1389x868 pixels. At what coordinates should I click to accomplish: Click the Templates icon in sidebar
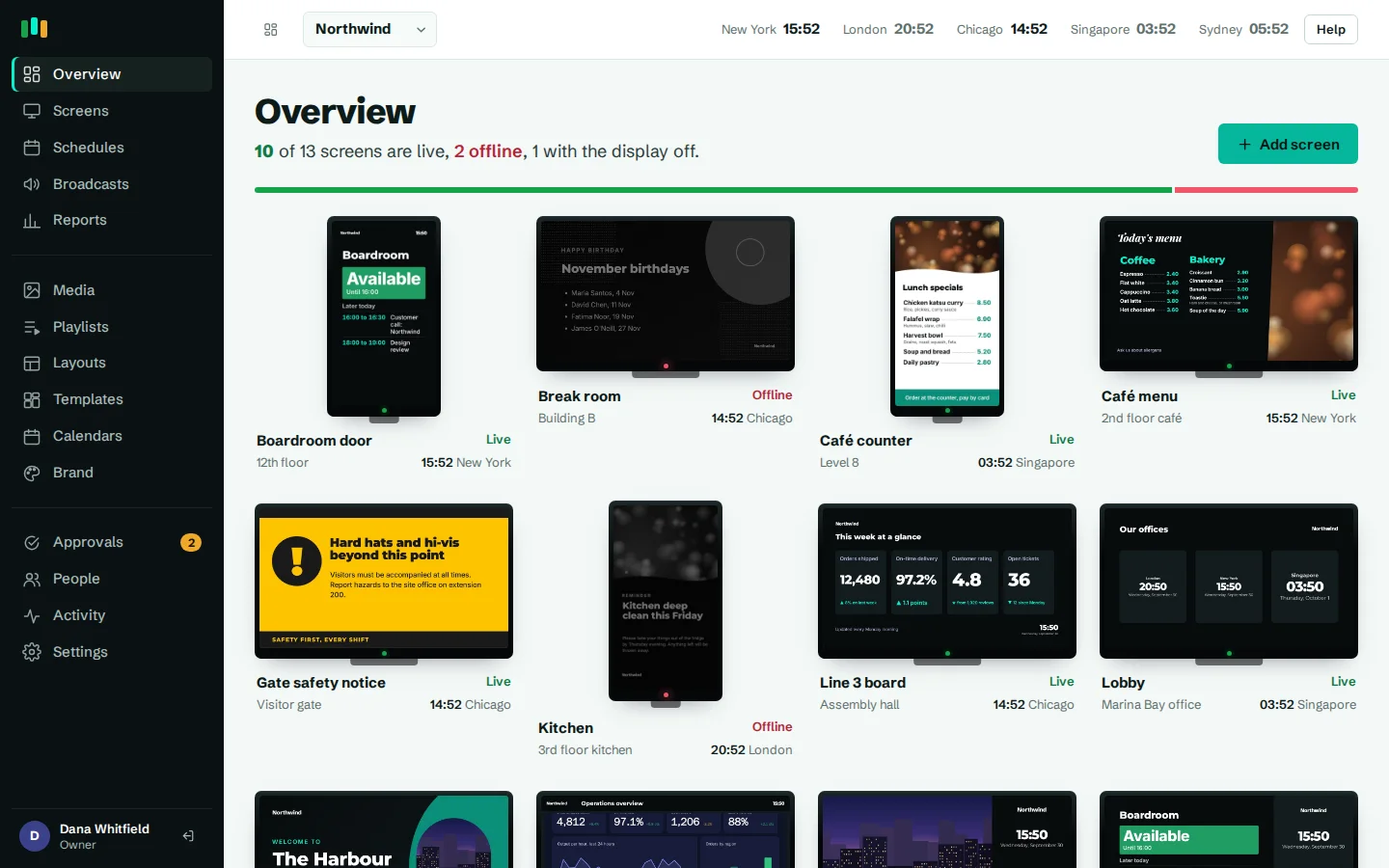click(32, 399)
